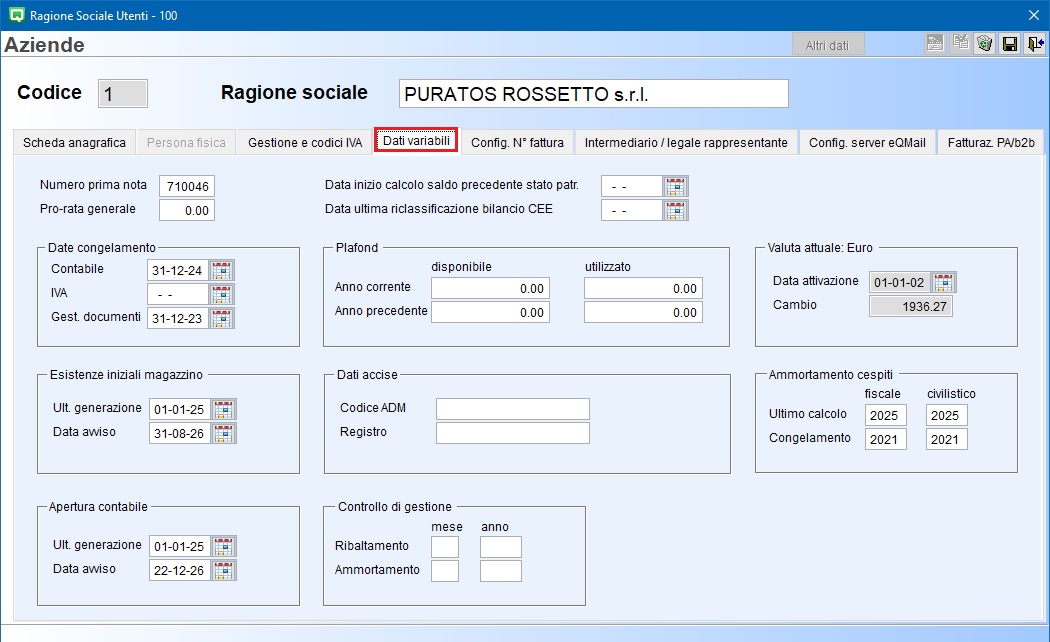Click the 'Aziende' heading text

click(x=44, y=45)
